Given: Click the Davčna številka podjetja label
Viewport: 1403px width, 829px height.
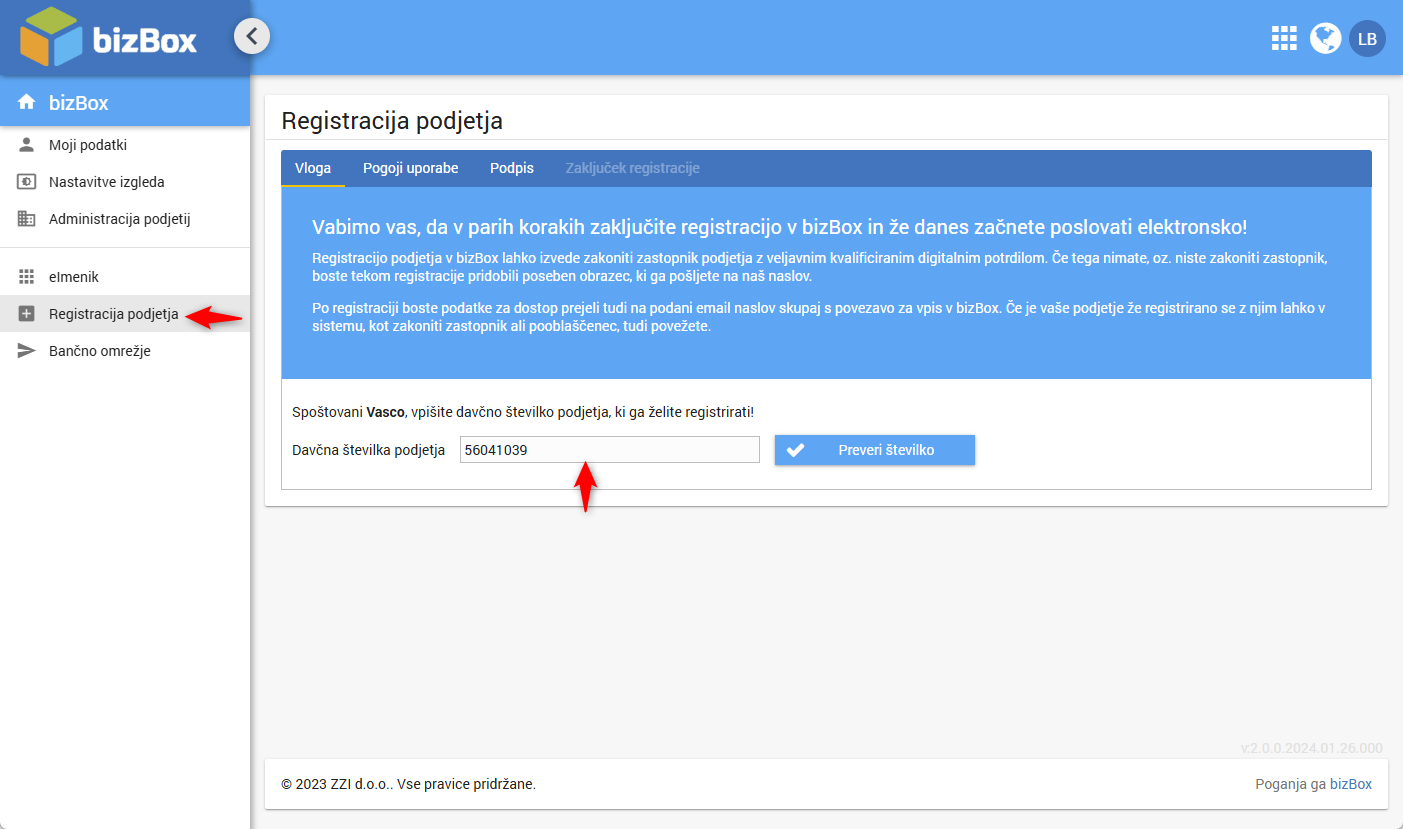Looking at the screenshot, I should click(x=369, y=450).
